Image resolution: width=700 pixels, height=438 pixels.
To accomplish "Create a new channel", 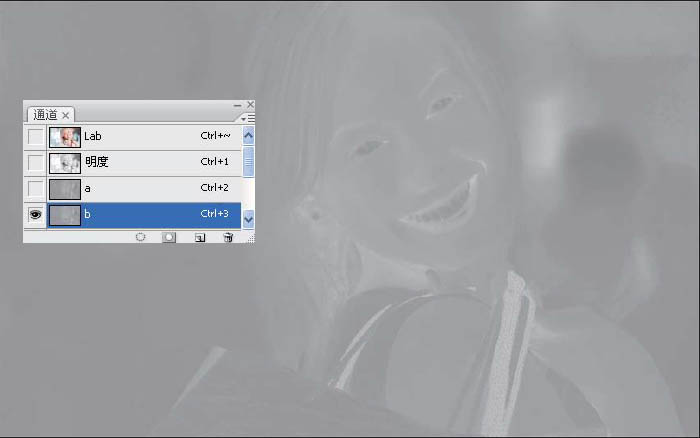I will tap(199, 237).
